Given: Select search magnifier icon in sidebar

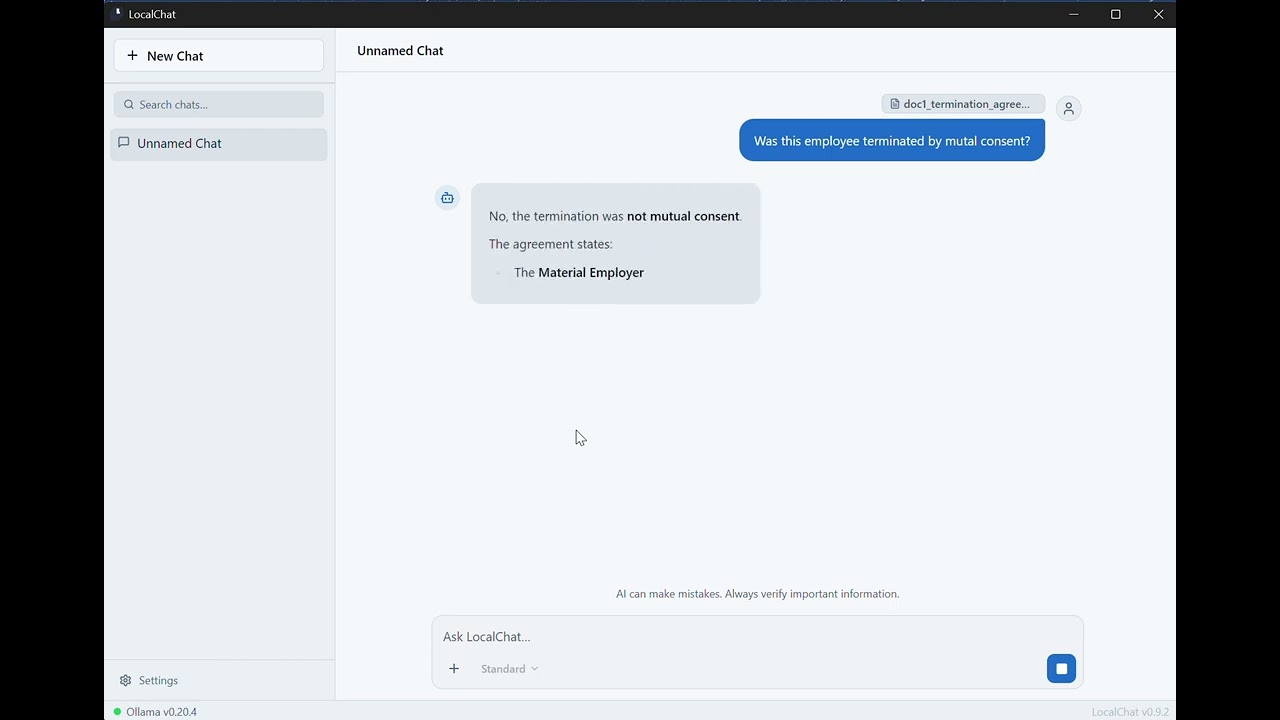Looking at the screenshot, I should click(x=129, y=104).
